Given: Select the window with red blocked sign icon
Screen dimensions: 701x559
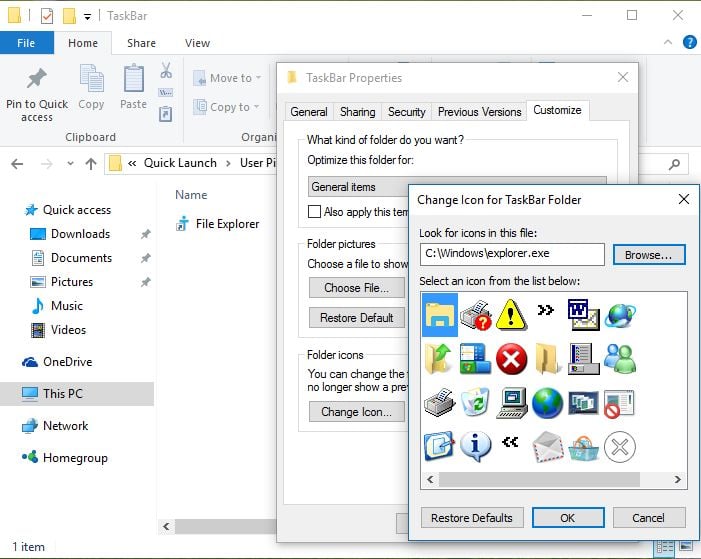Looking at the screenshot, I should coord(619,404).
